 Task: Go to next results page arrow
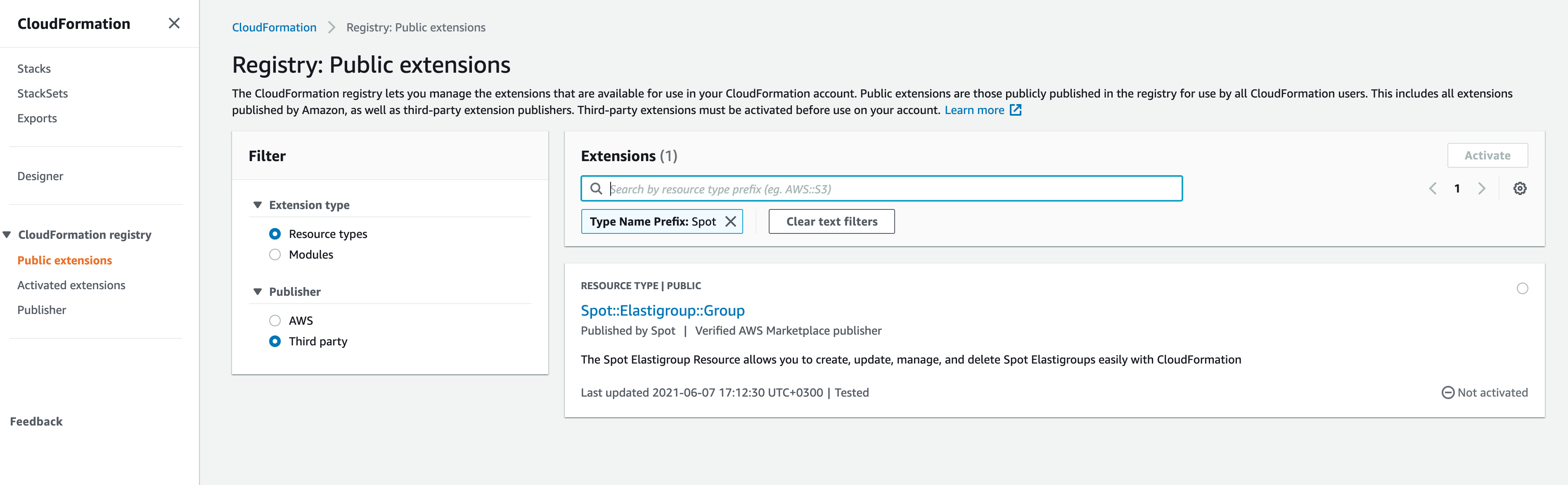(x=1482, y=189)
